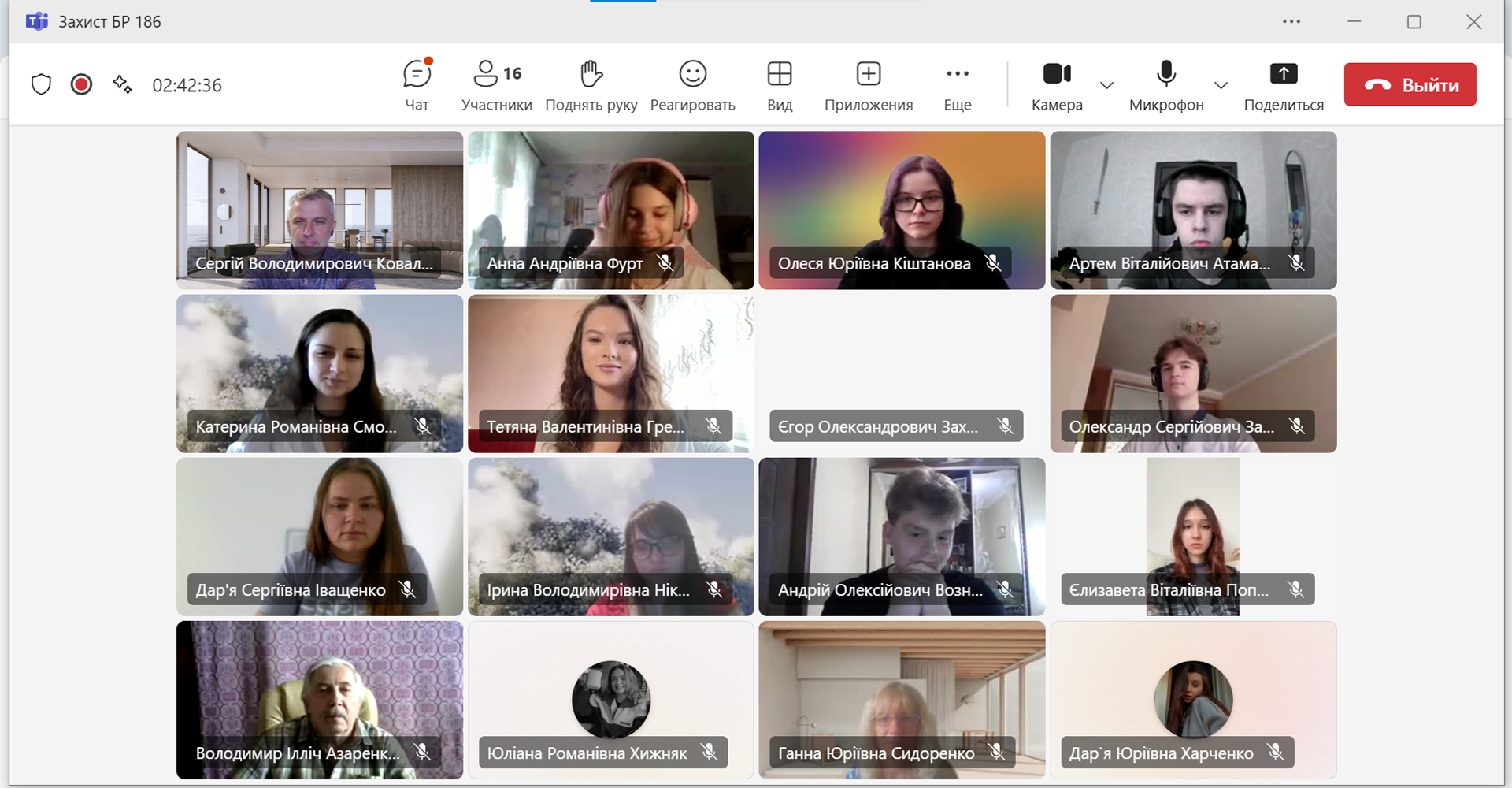
Task: Click the red recording indicator
Action: (81, 84)
